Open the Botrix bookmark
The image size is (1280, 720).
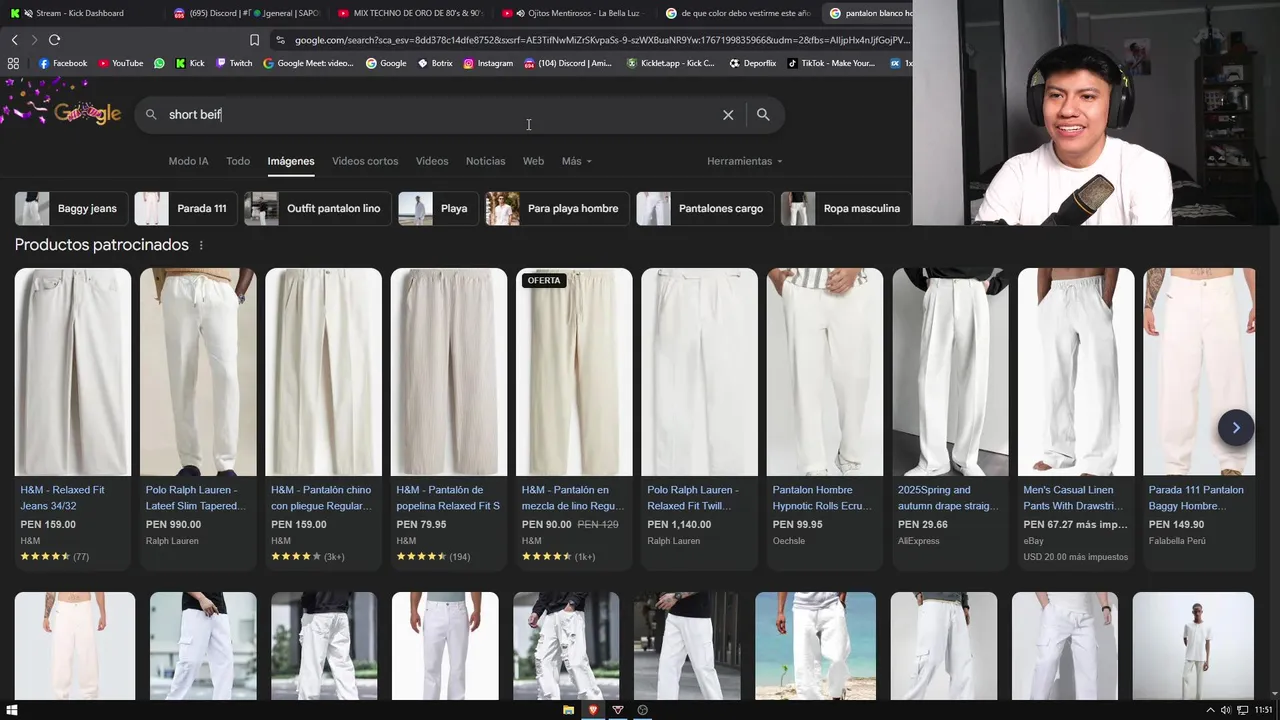tap(435, 63)
